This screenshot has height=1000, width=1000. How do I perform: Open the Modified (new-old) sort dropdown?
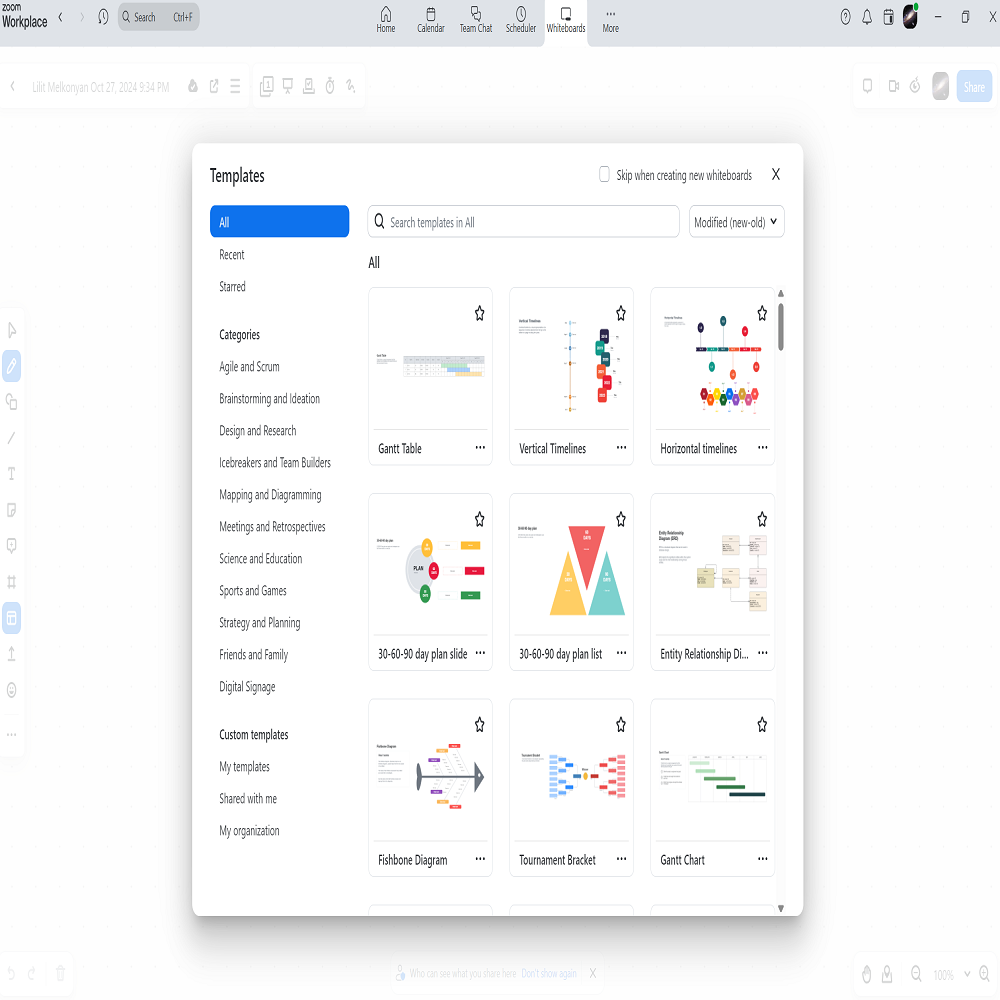[736, 221]
